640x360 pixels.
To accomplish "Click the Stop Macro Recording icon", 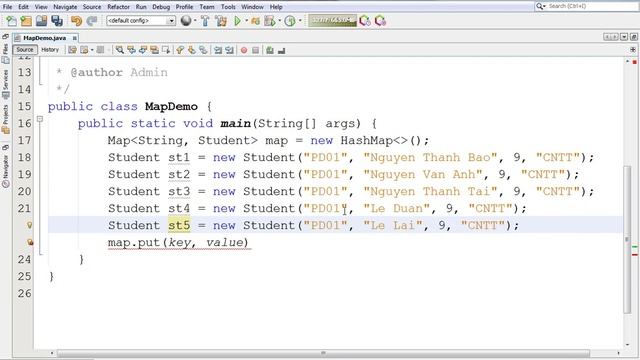I will (x=256, y=50).
